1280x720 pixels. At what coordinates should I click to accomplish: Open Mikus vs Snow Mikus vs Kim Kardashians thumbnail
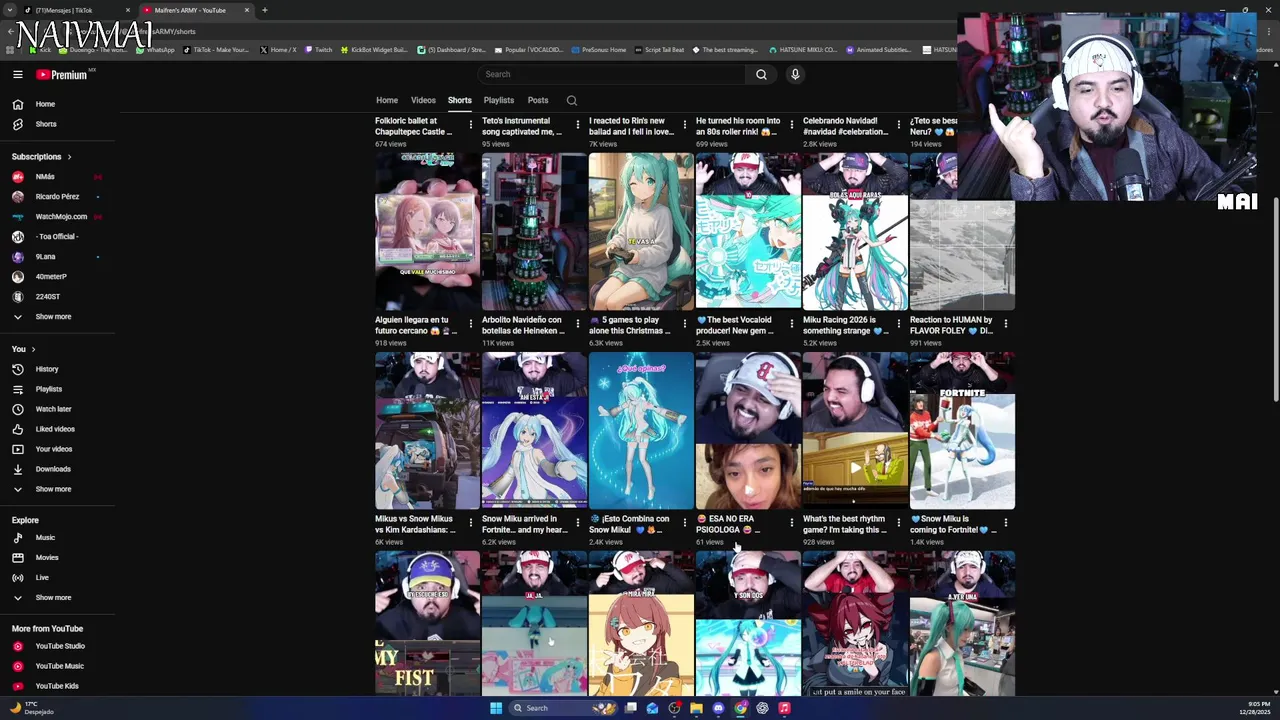click(427, 431)
